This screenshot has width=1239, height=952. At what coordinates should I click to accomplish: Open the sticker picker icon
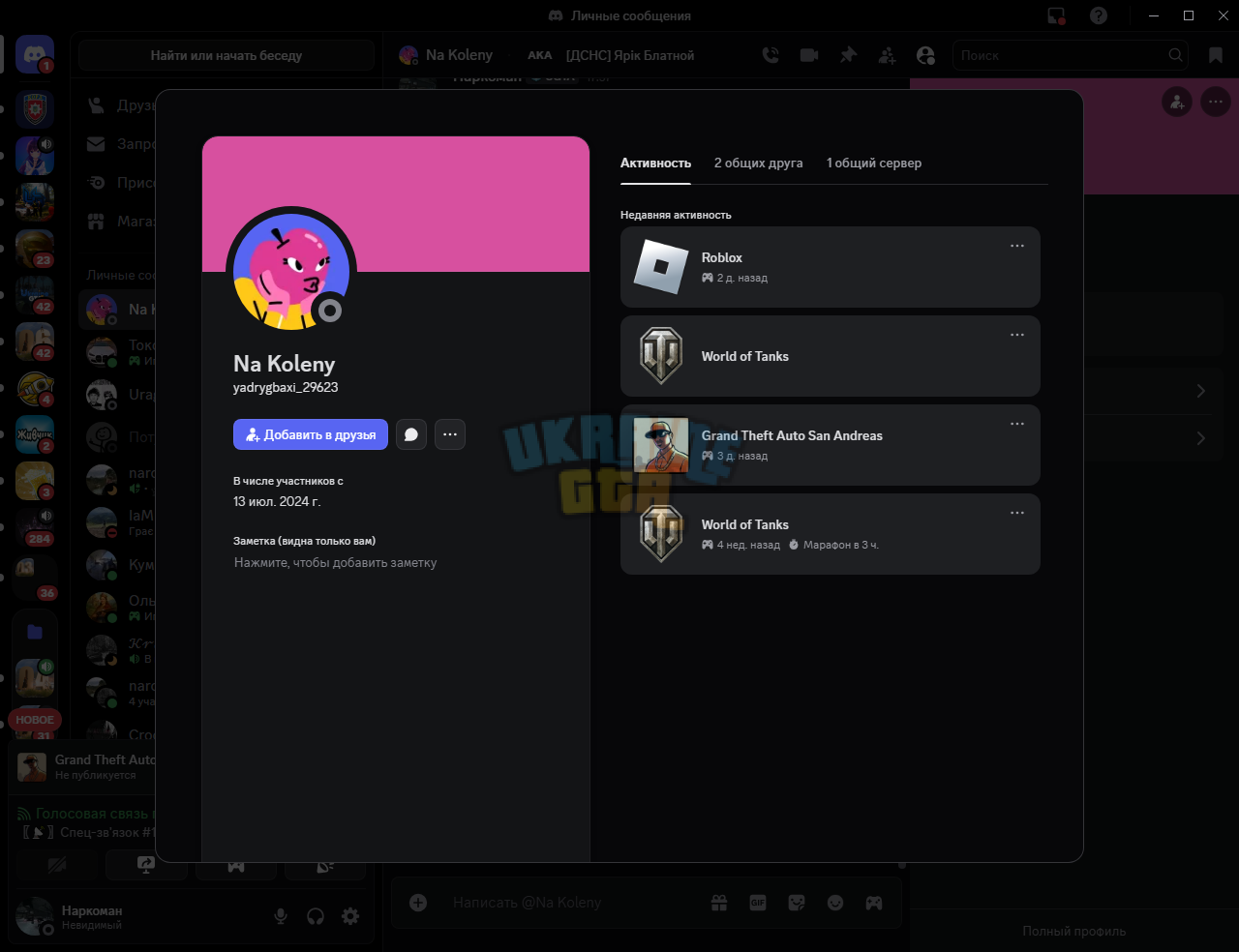click(797, 903)
